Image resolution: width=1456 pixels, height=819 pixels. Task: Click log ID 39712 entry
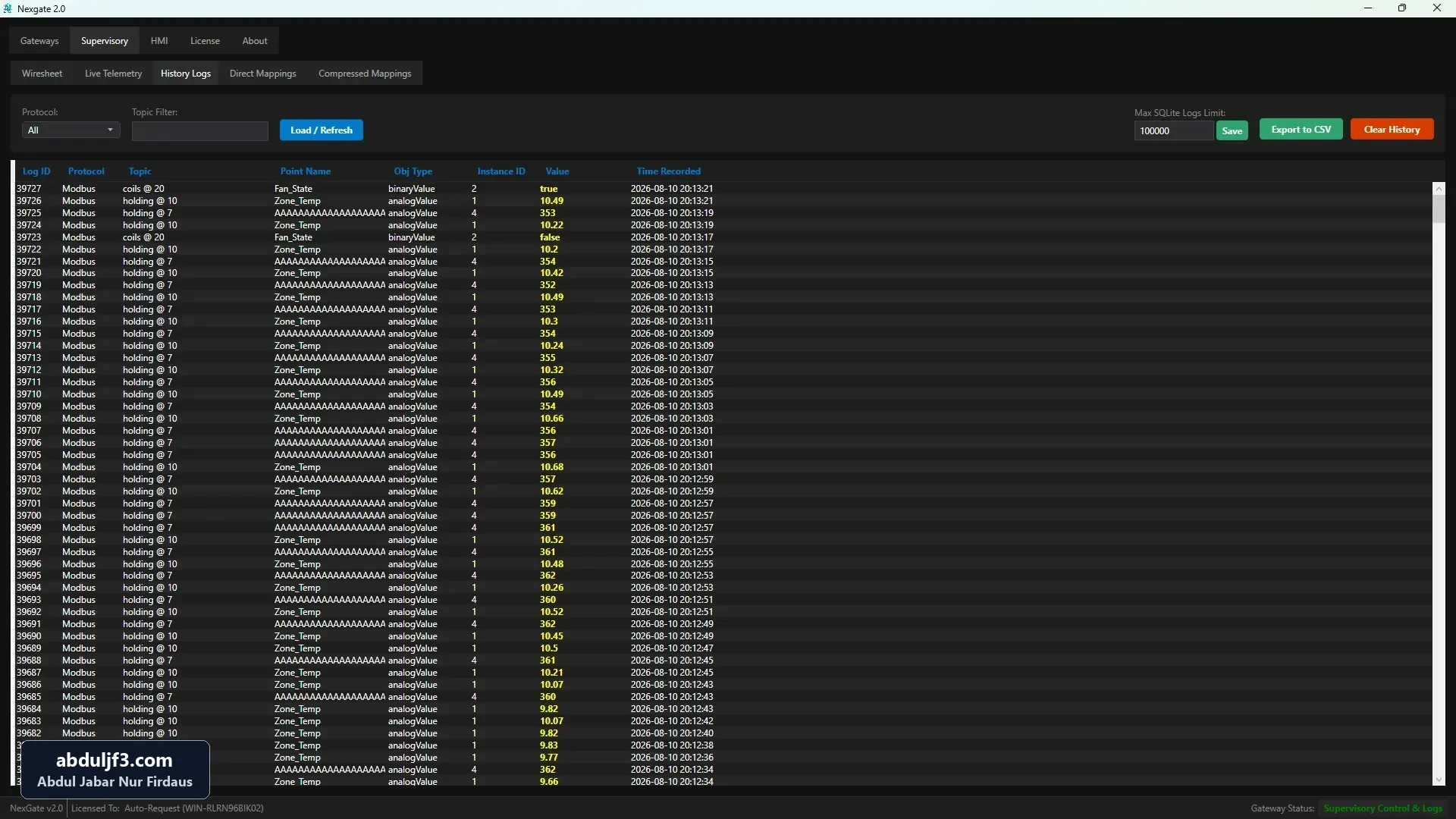click(x=29, y=370)
